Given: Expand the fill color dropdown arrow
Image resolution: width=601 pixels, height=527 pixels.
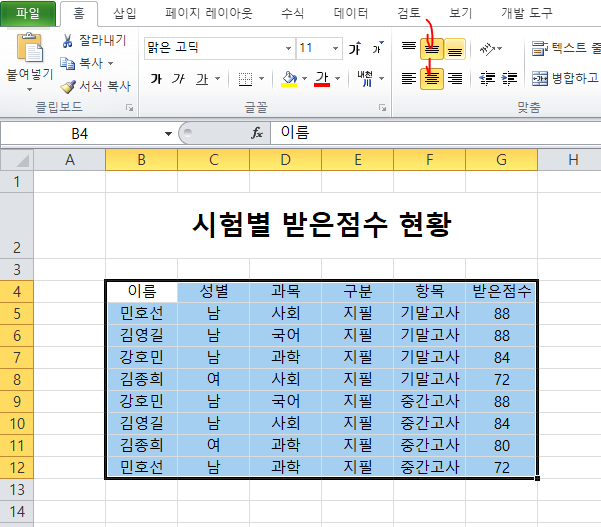Looking at the screenshot, I should coord(304,79).
